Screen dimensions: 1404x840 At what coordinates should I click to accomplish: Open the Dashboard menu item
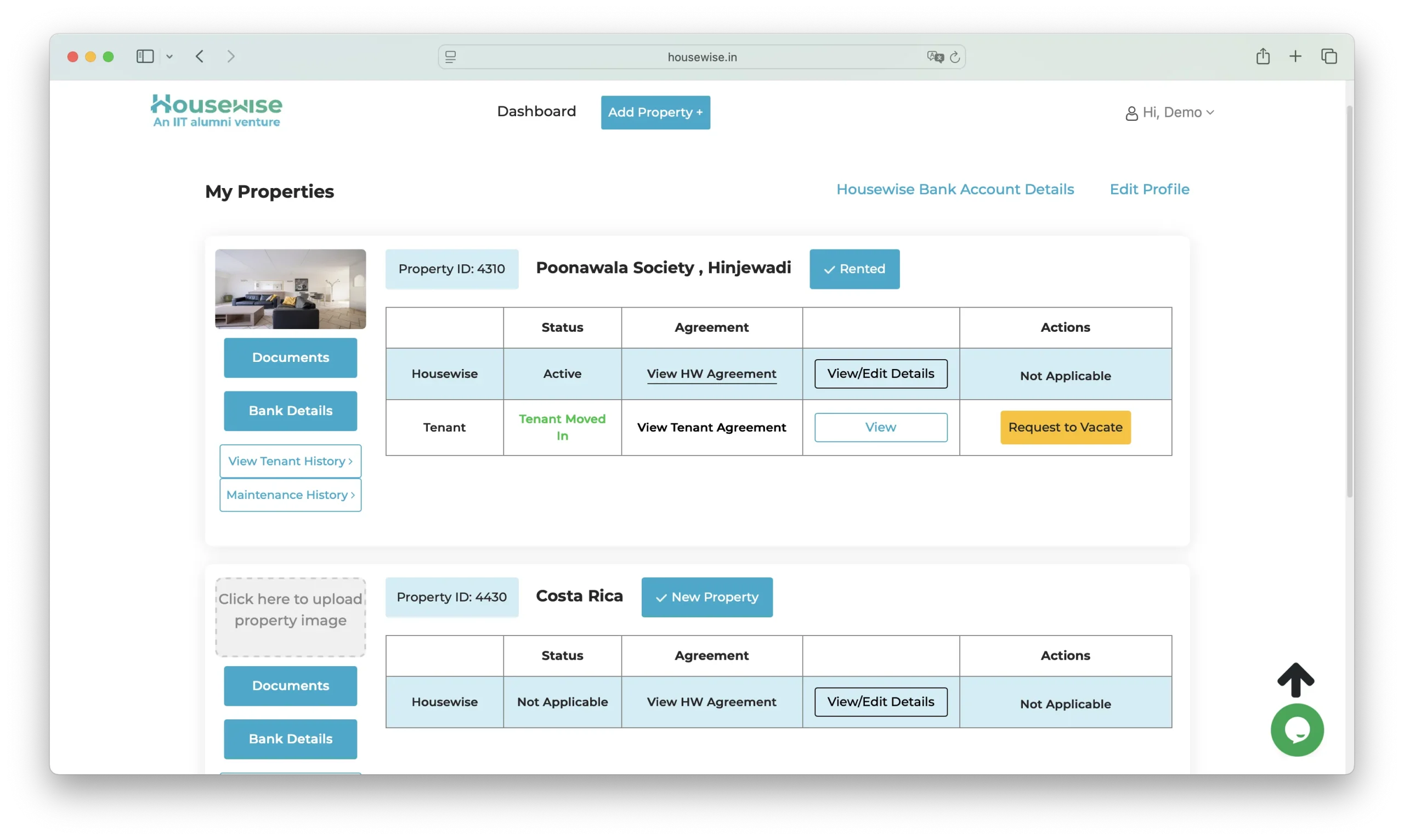(x=536, y=111)
